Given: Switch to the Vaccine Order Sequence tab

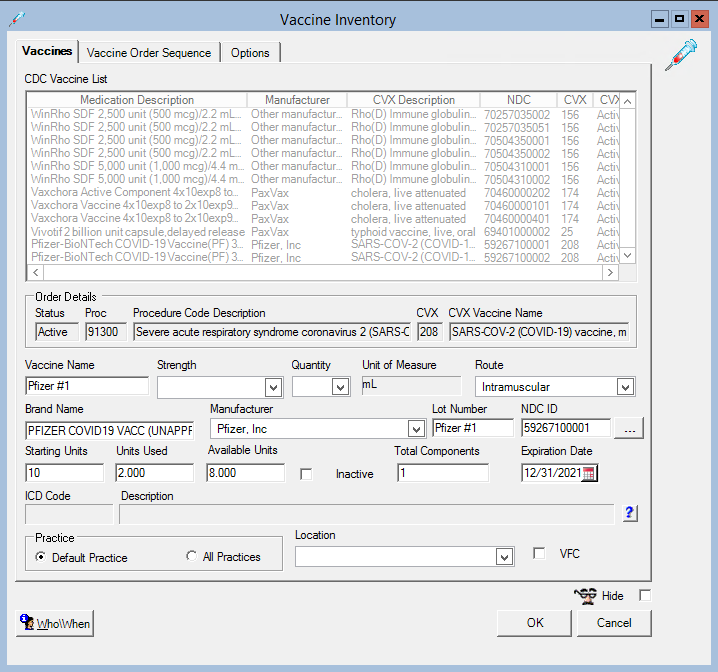Looking at the screenshot, I should click(149, 53).
